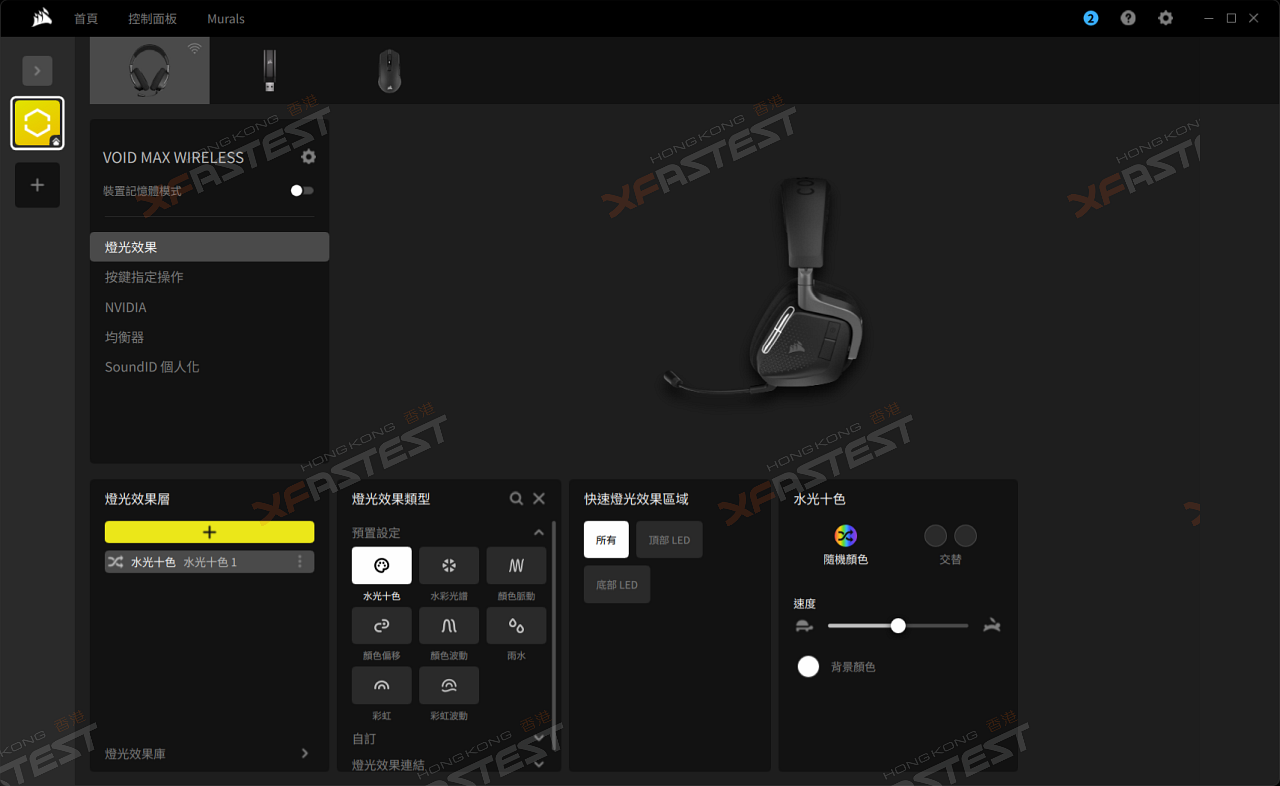
Task: Select the 顏色脈動 lighting effect icon
Action: (516, 566)
